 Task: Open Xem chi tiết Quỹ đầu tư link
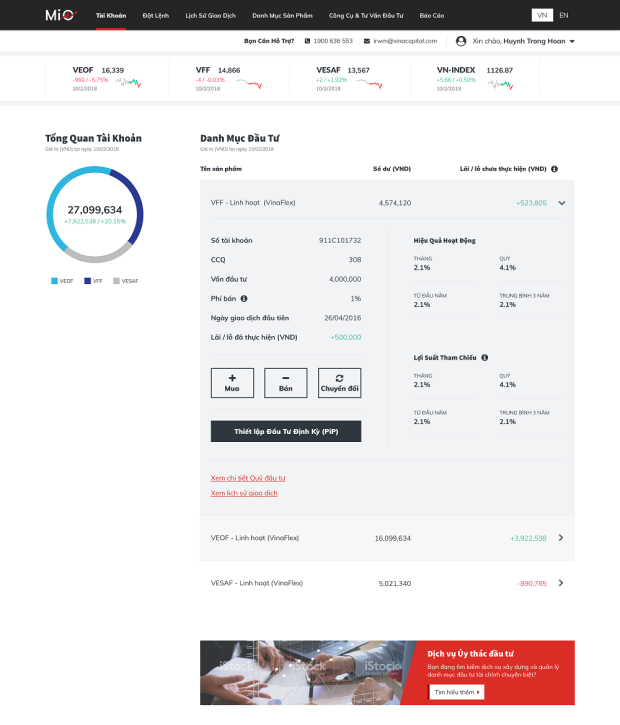point(248,478)
